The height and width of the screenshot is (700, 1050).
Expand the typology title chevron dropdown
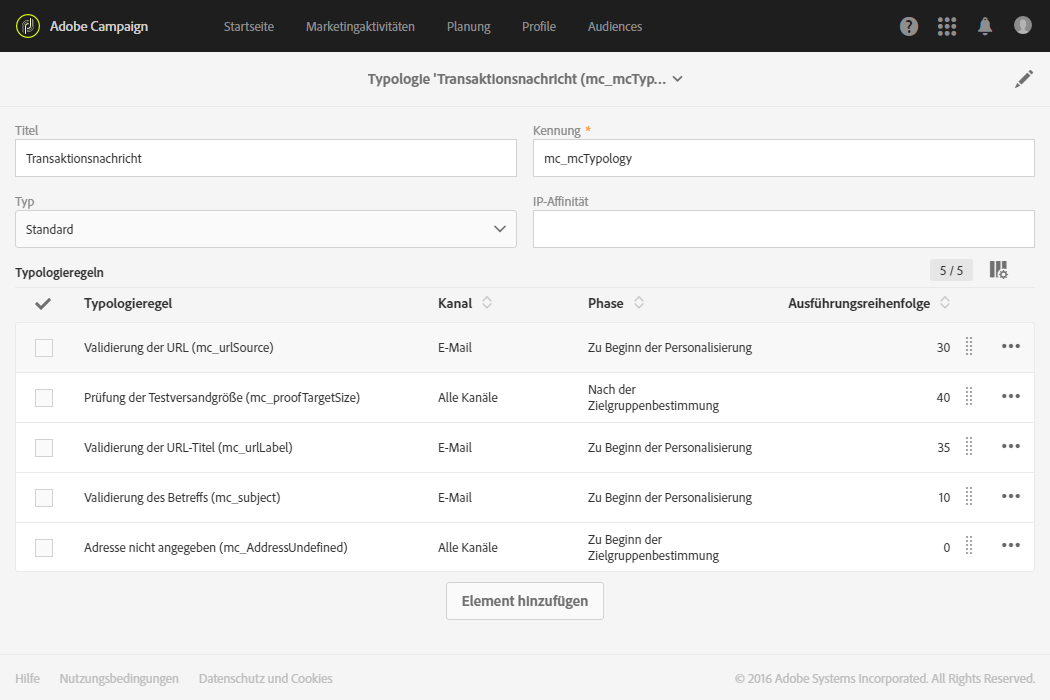678,79
